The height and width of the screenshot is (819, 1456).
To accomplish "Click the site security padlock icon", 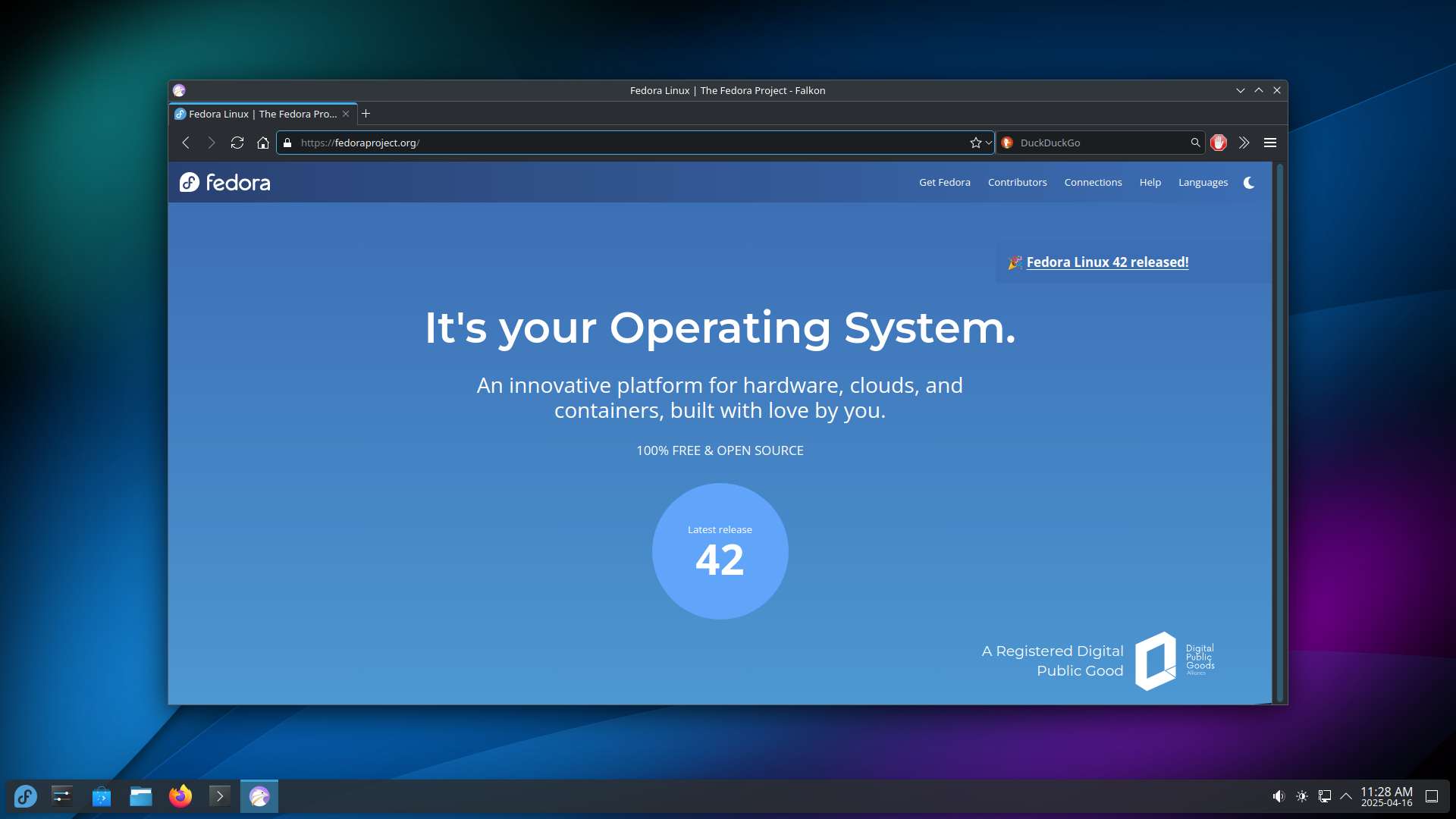I will point(287,143).
